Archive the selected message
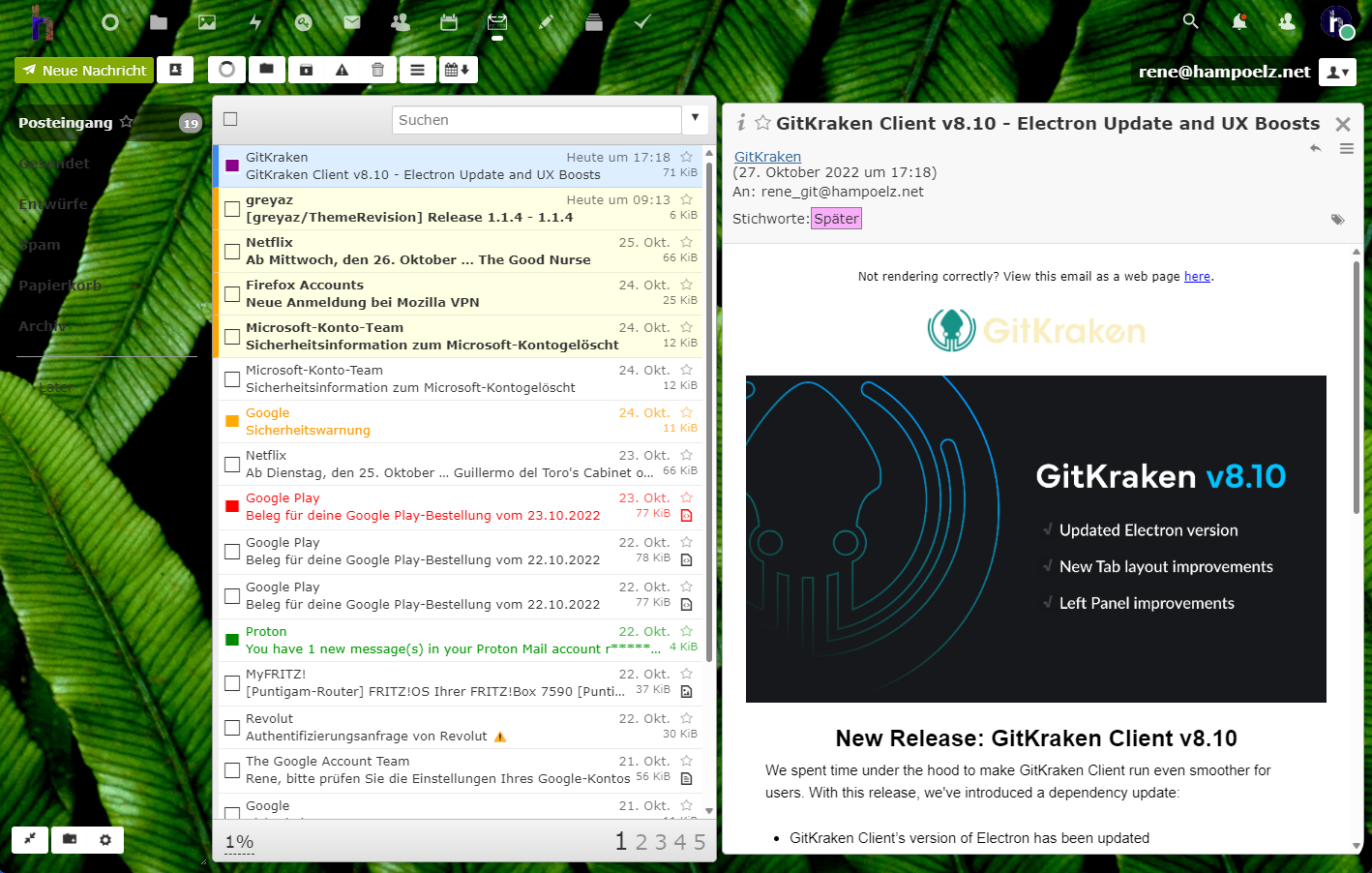Image resolution: width=1372 pixels, height=873 pixels. coord(306,70)
